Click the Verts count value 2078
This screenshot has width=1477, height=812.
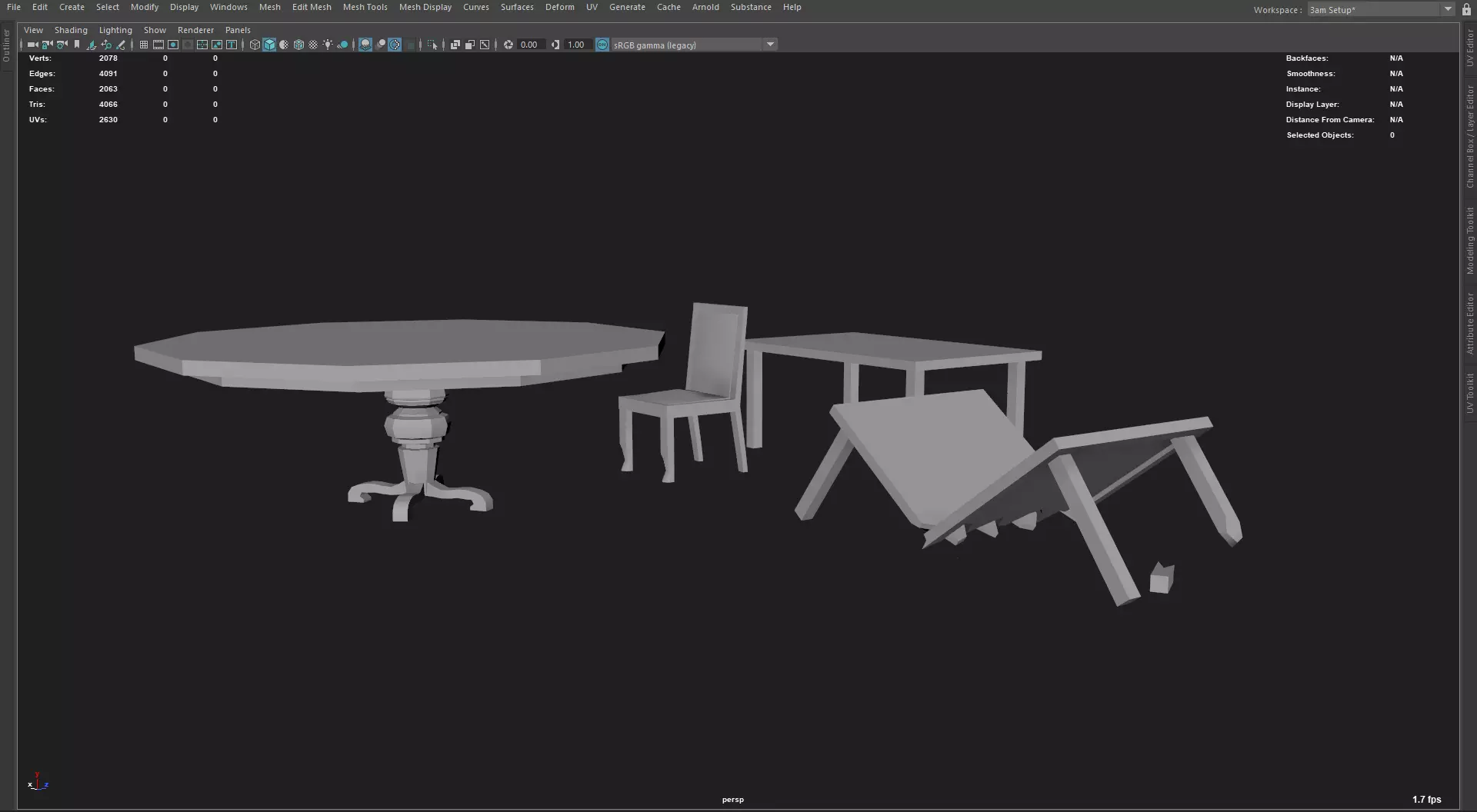pos(108,58)
